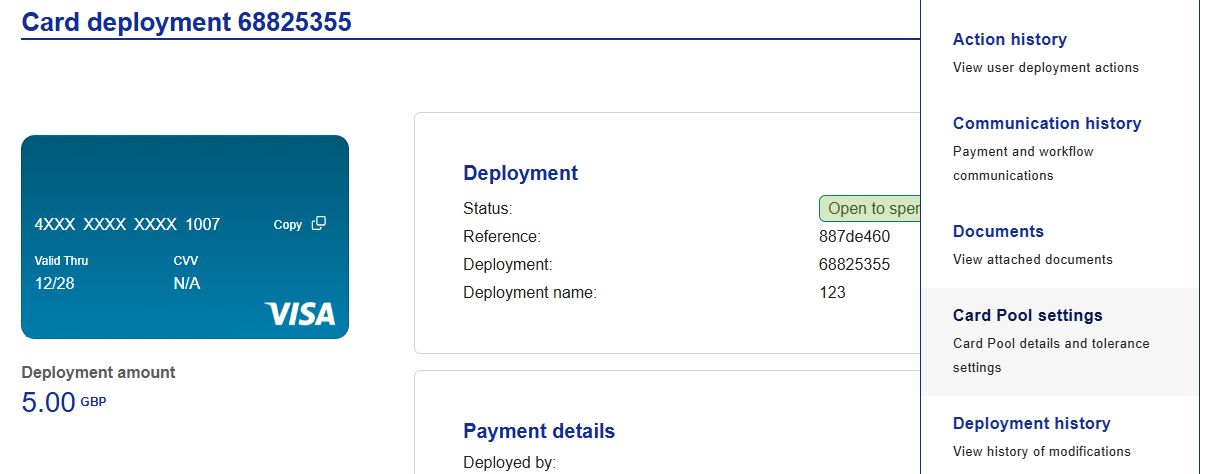Click the Reference label
1223x474 pixels.
click(x=502, y=237)
